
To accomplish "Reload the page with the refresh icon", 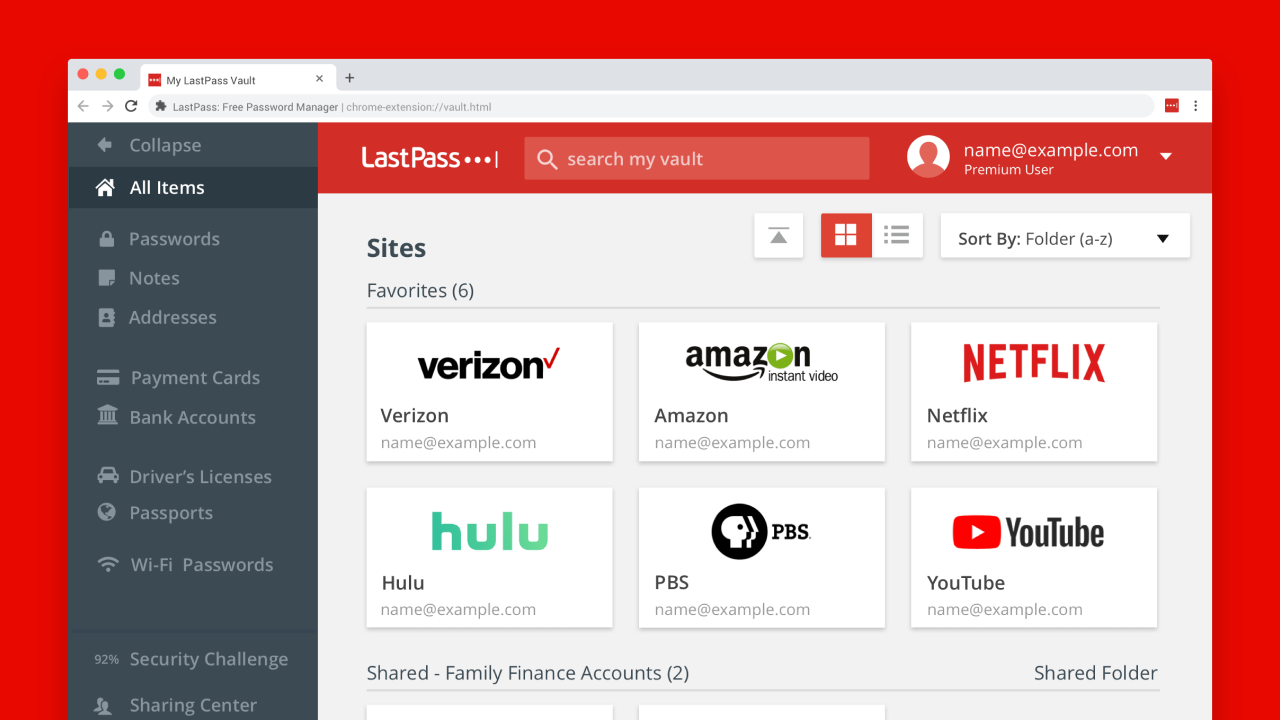I will pos(131,106).
